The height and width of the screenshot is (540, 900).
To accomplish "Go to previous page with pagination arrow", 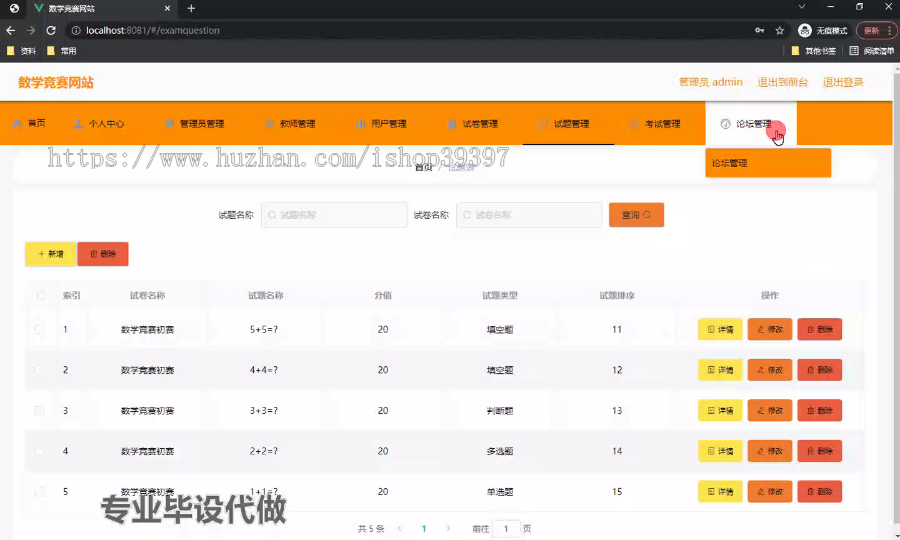I will click(x=400, y=529).
